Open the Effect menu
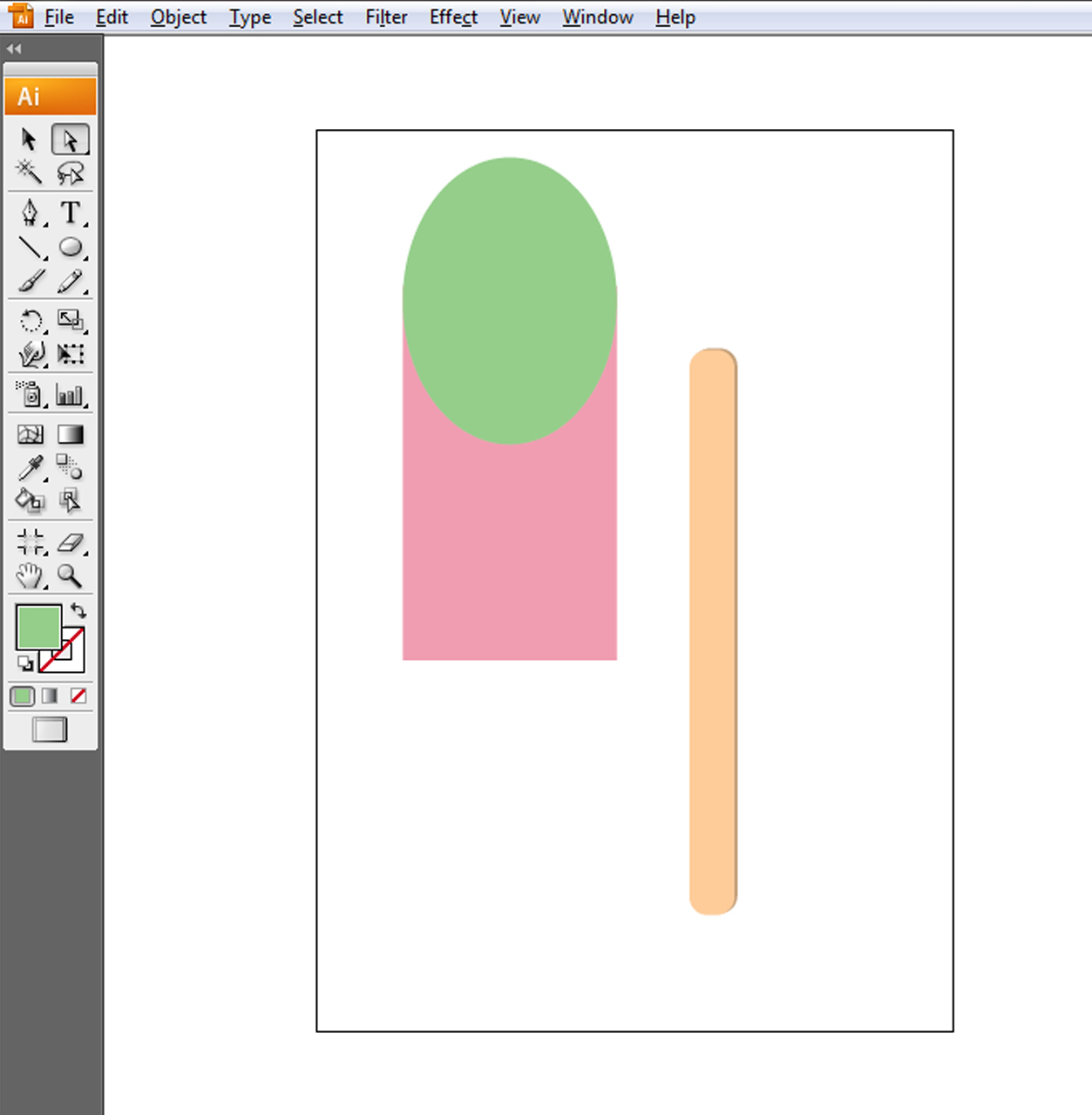The height and width of the screenshot is (1115, 1092). [453, 17]
